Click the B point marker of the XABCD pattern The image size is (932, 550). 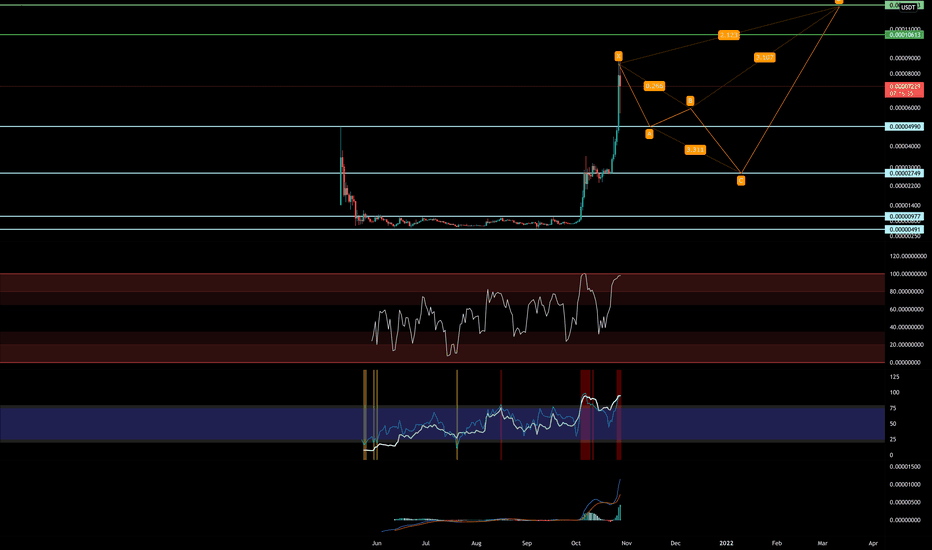[x=690, y=101]
